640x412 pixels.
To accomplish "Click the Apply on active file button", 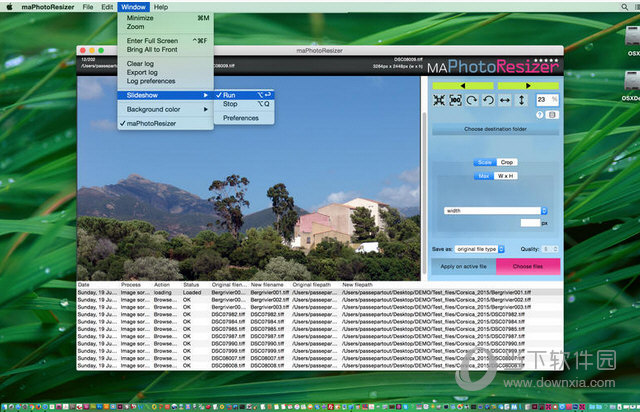I will (464, 267).
